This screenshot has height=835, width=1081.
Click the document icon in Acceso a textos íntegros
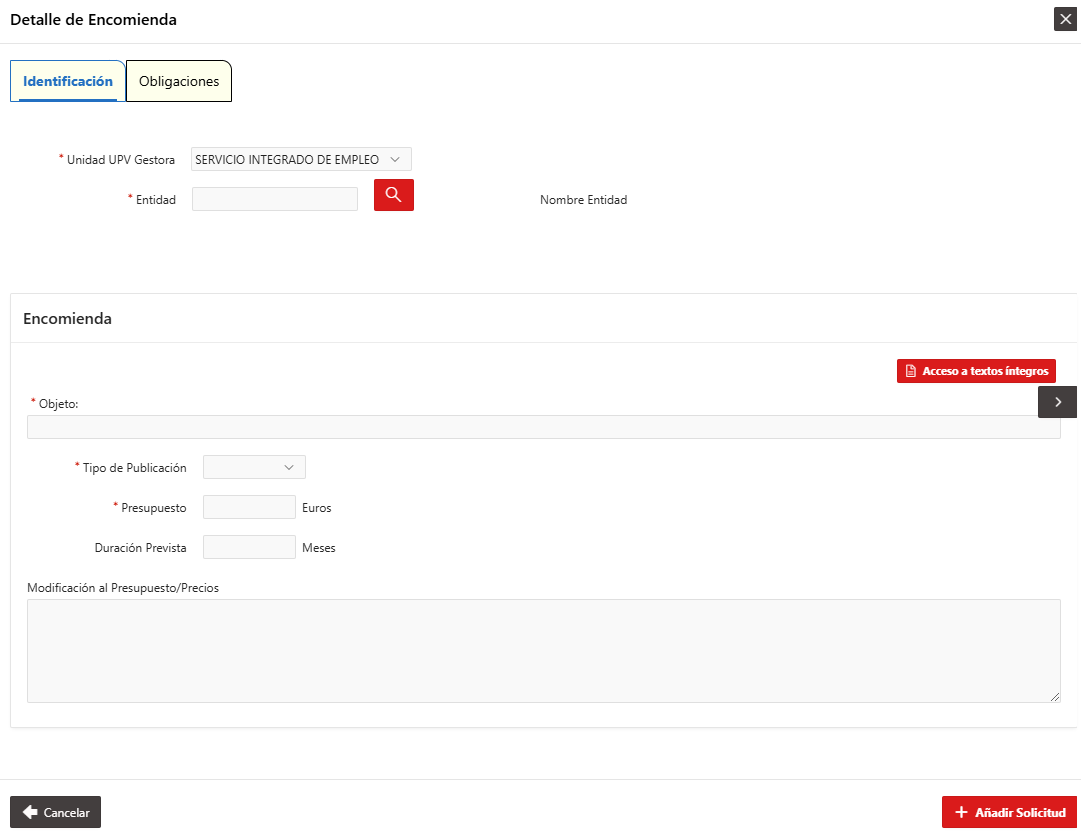coord(911,371)
